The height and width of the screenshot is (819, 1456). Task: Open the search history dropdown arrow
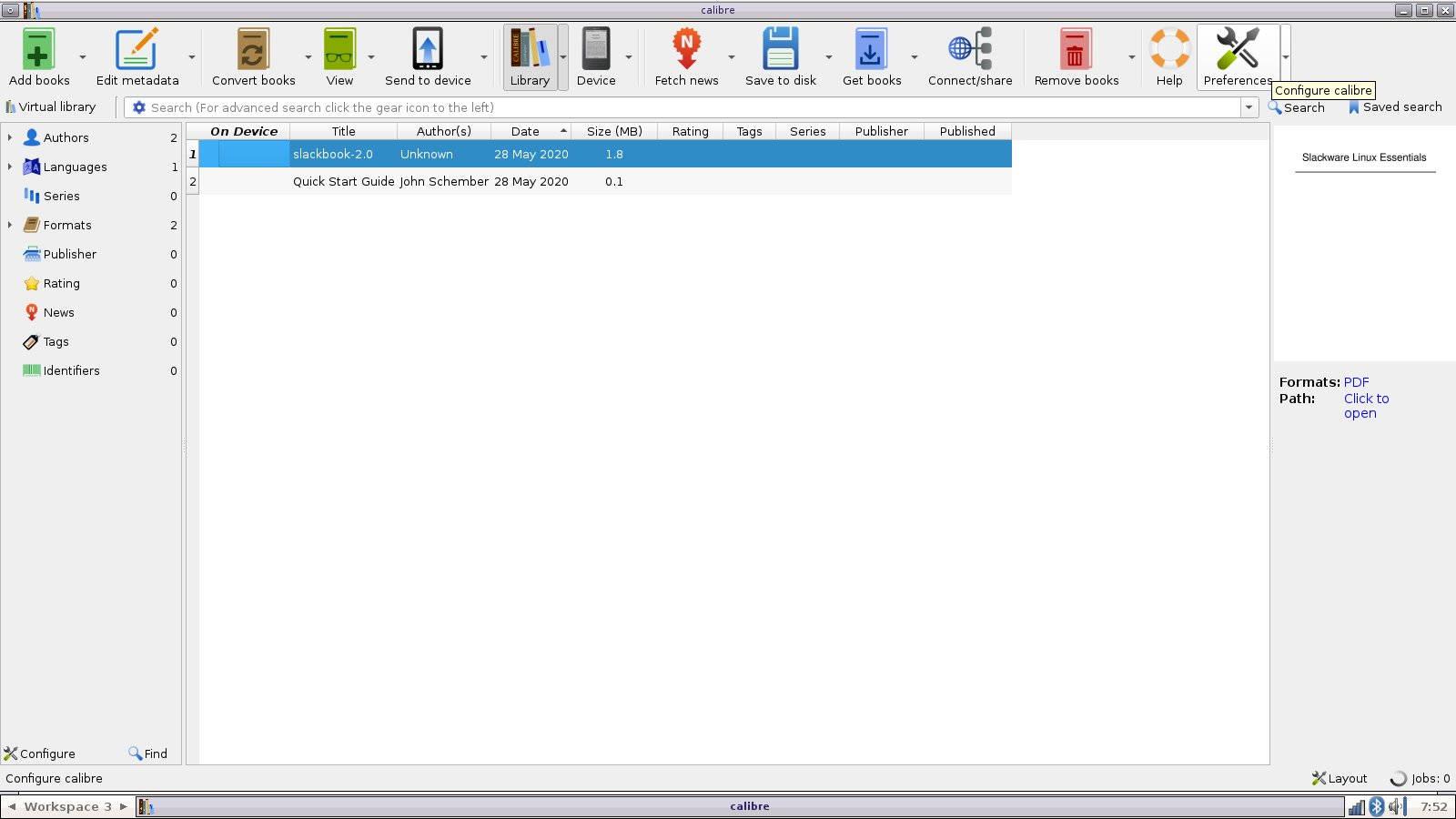tap(1249, 107)
